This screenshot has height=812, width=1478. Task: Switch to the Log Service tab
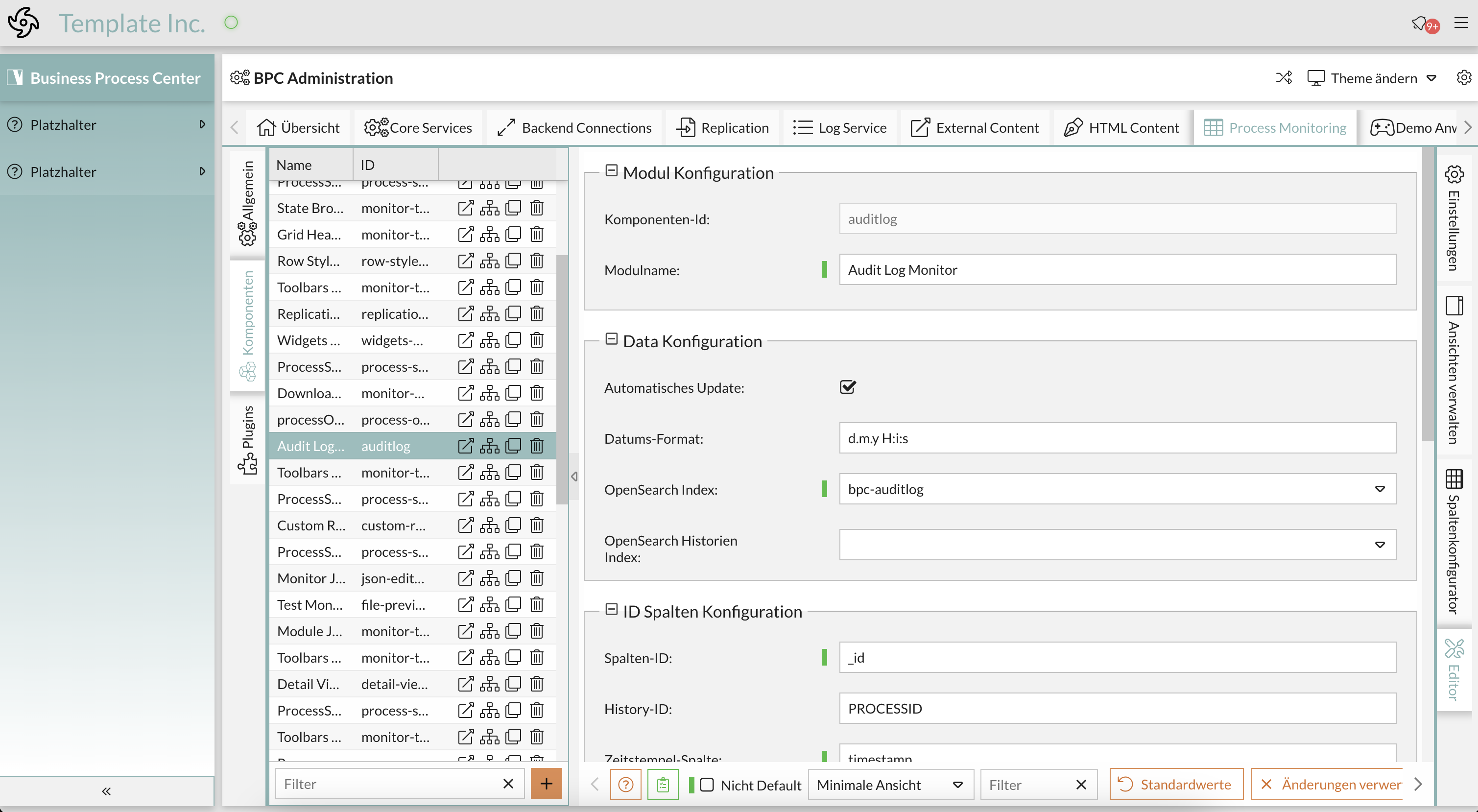(840, 127)
